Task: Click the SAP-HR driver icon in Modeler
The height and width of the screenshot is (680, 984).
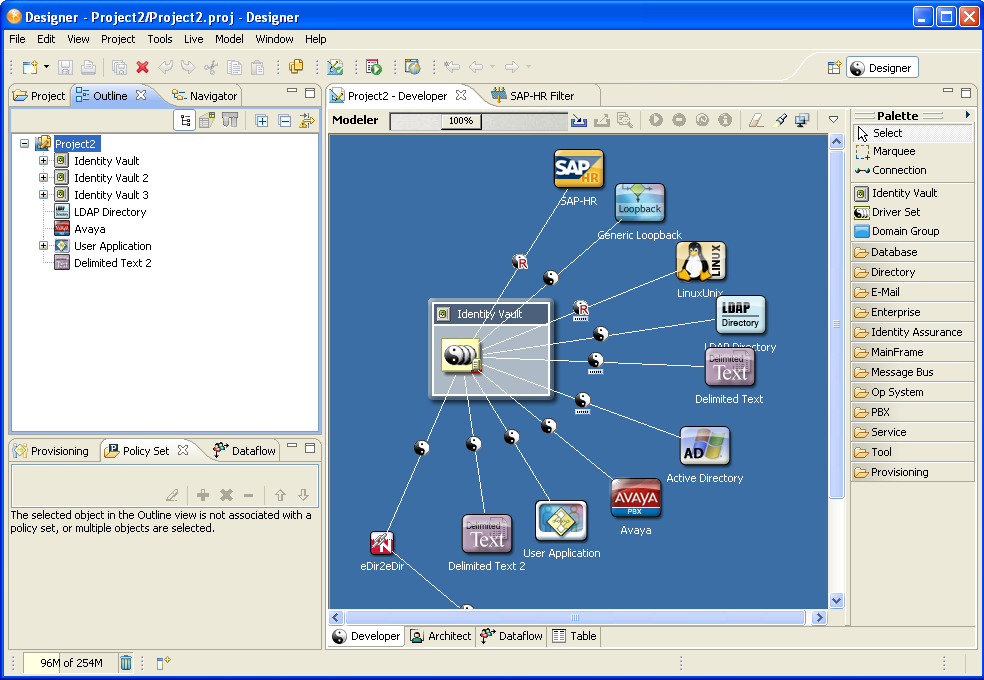Action: [579, 169]
